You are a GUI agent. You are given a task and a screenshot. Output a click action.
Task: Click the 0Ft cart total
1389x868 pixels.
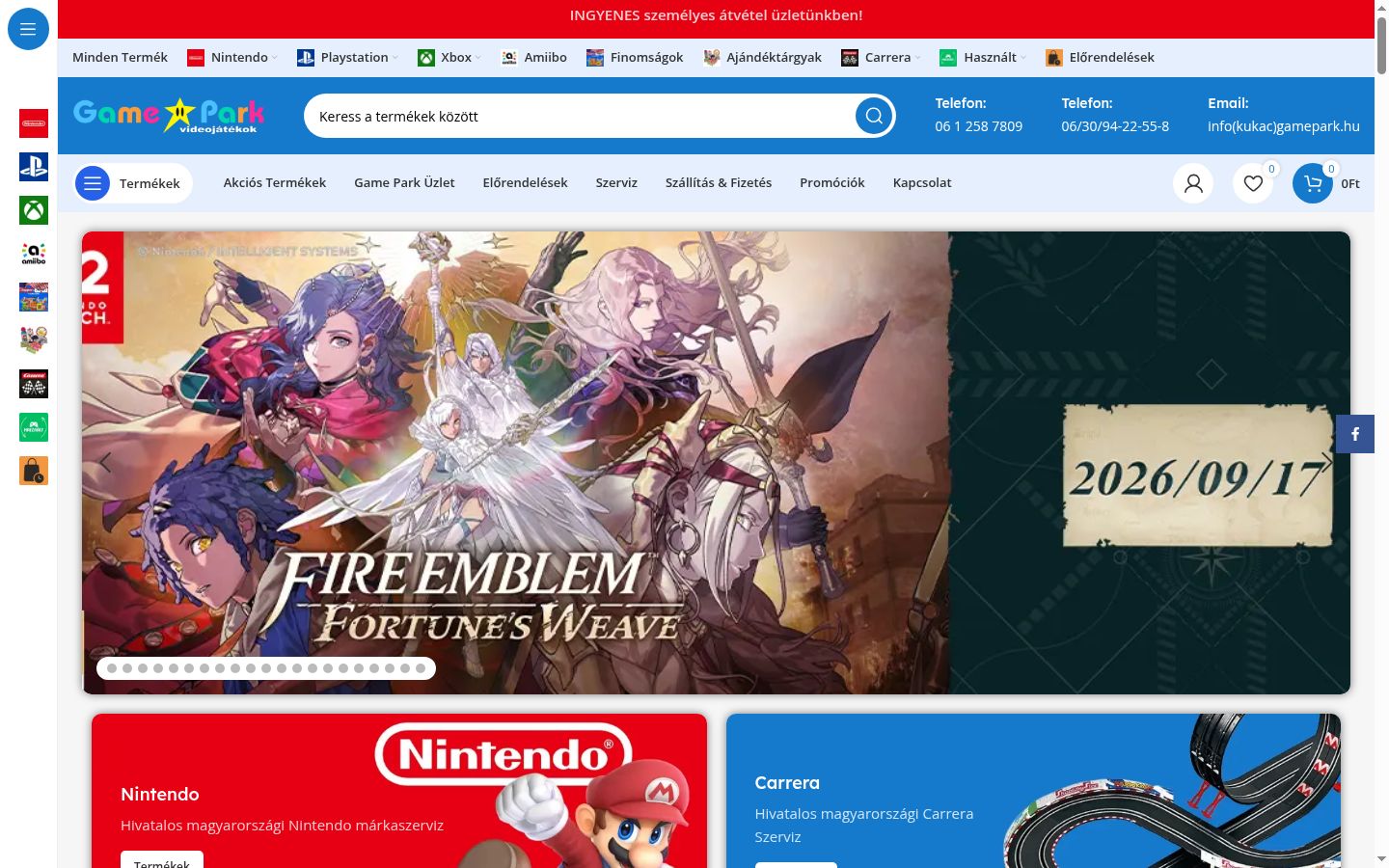pos(1350,183)
